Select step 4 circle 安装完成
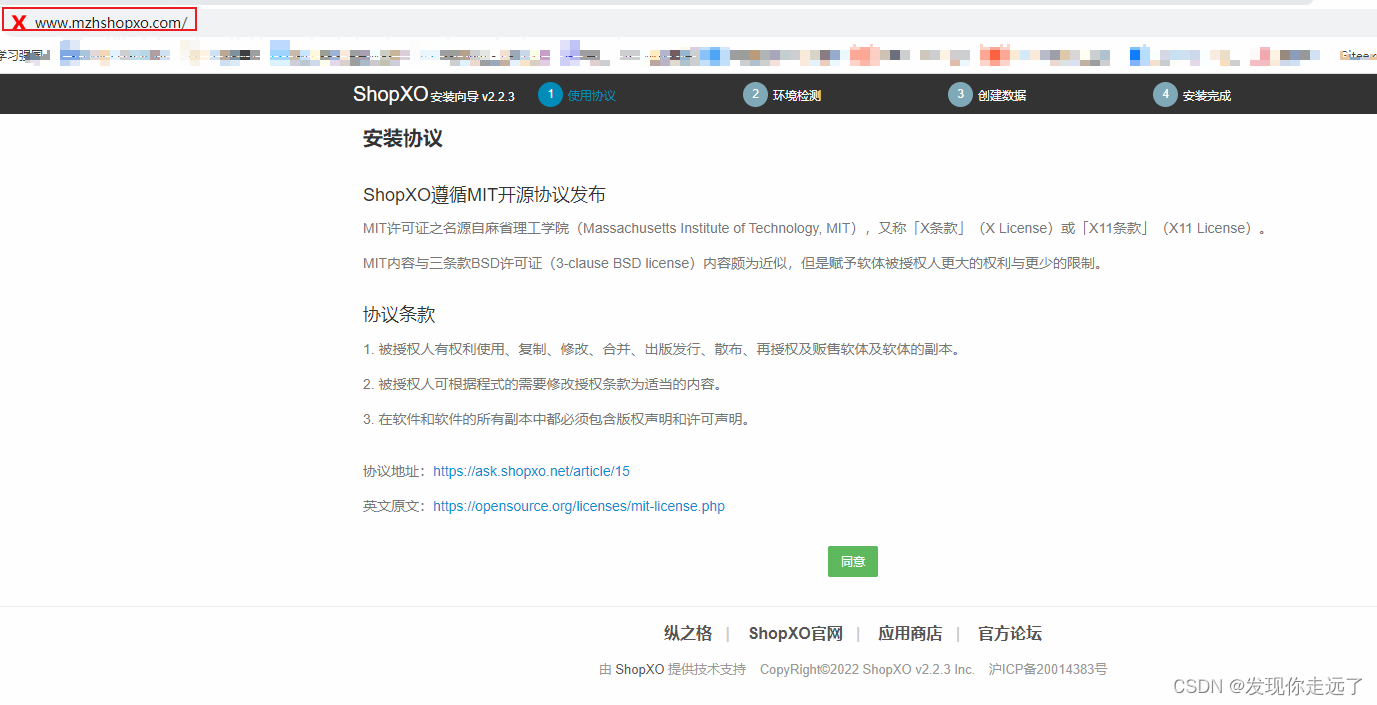The height and width of the screenshot is (705, 1377). click(1165, 94)
